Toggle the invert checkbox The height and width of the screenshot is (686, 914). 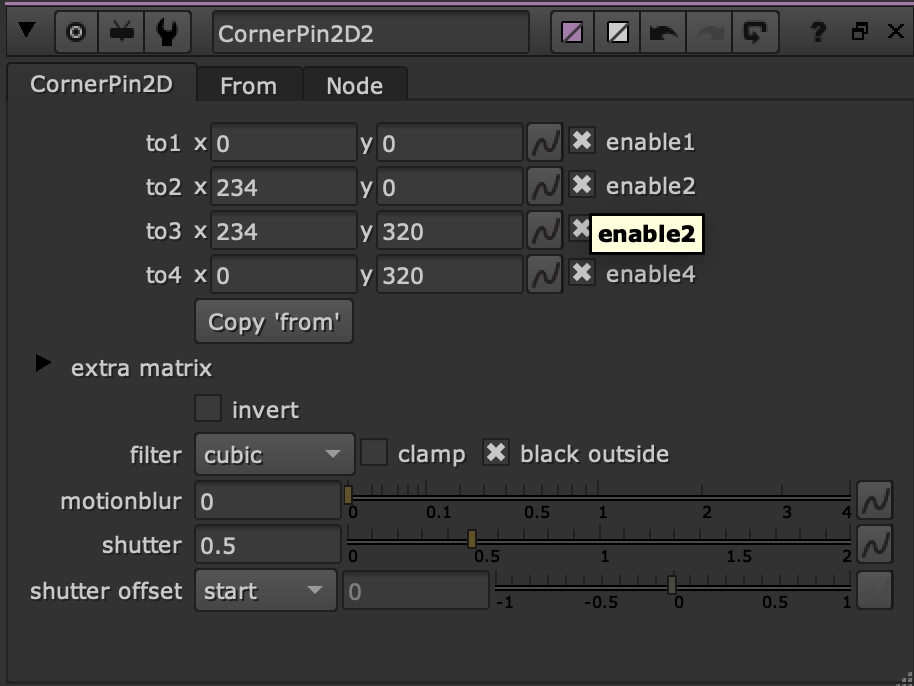(208, 409)
